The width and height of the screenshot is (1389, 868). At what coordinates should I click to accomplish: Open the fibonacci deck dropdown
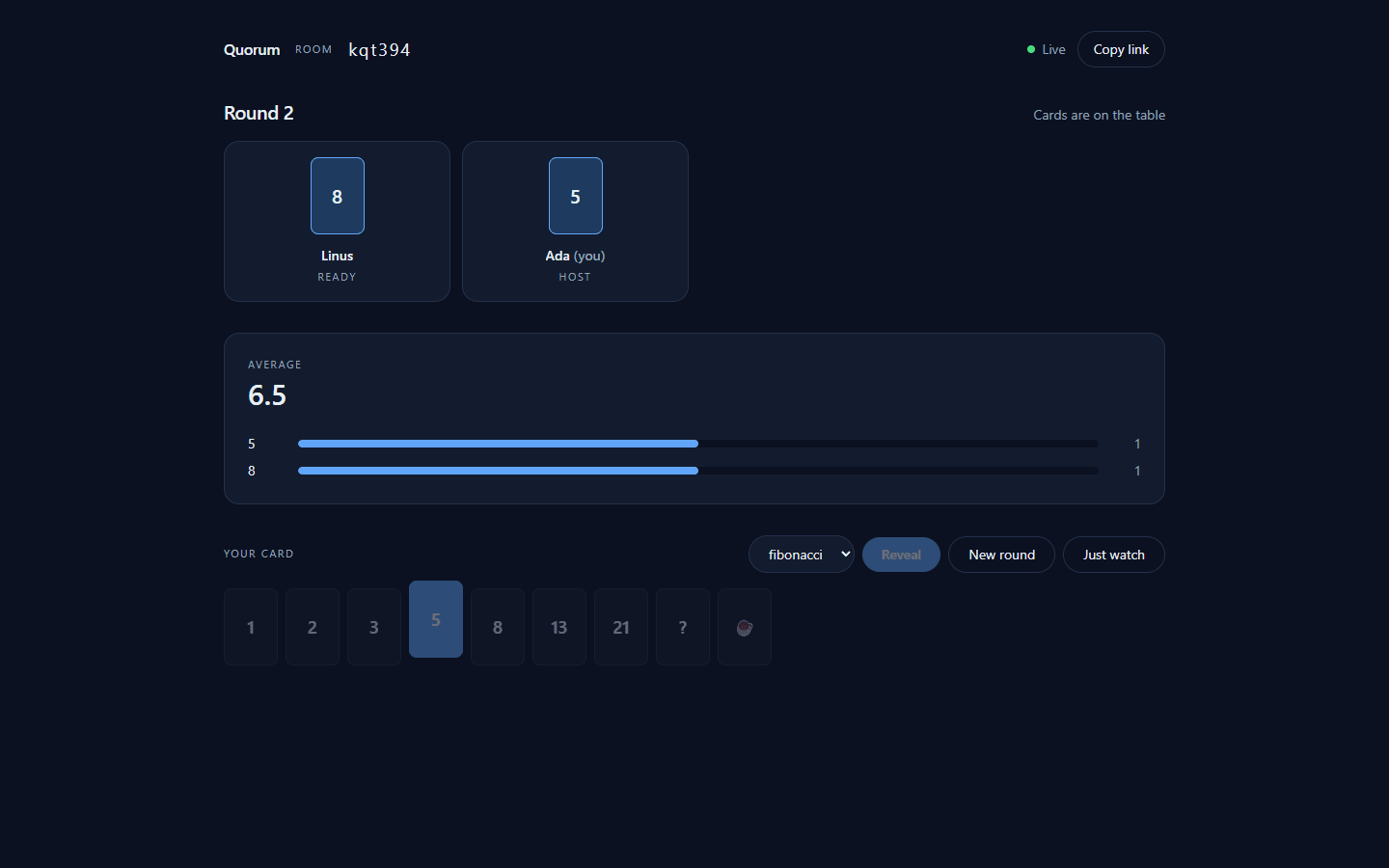point(802,555)
